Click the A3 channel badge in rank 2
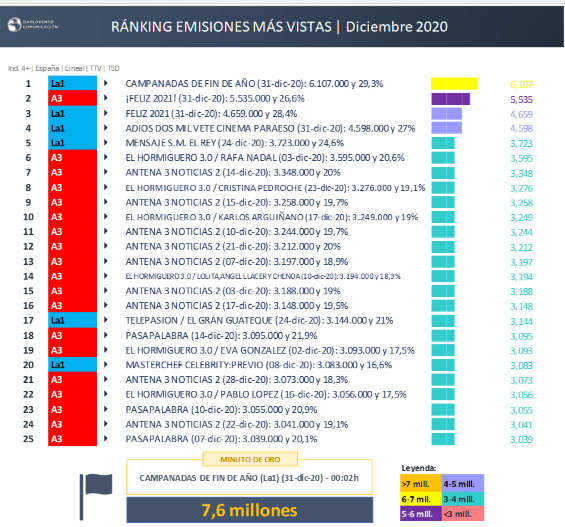Viewport: 565px width, 527px height. [x=72, y=98]
